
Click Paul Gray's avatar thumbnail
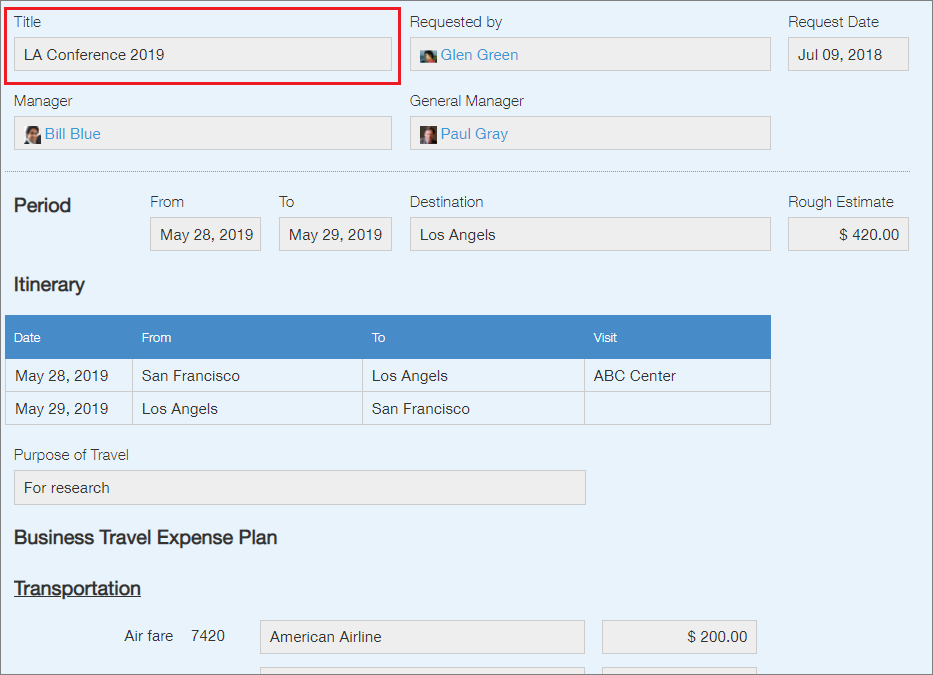428,134
